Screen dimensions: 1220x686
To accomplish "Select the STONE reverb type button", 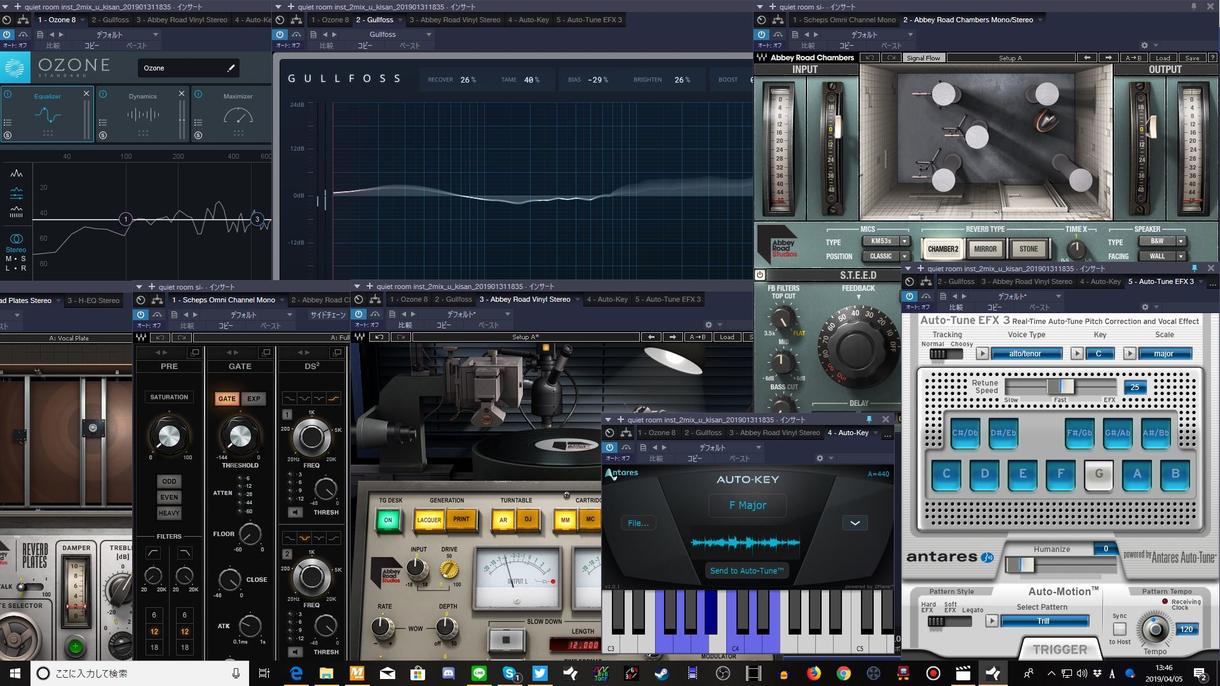I will point(1028,249).
